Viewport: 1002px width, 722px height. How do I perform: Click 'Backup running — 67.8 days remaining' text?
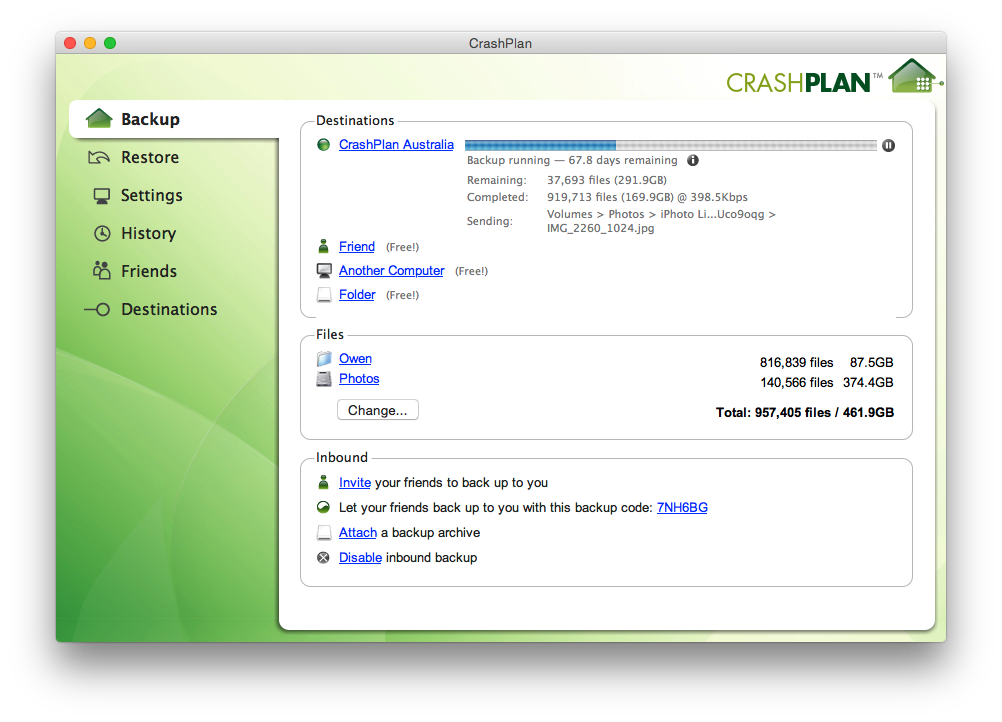point(572,160)
